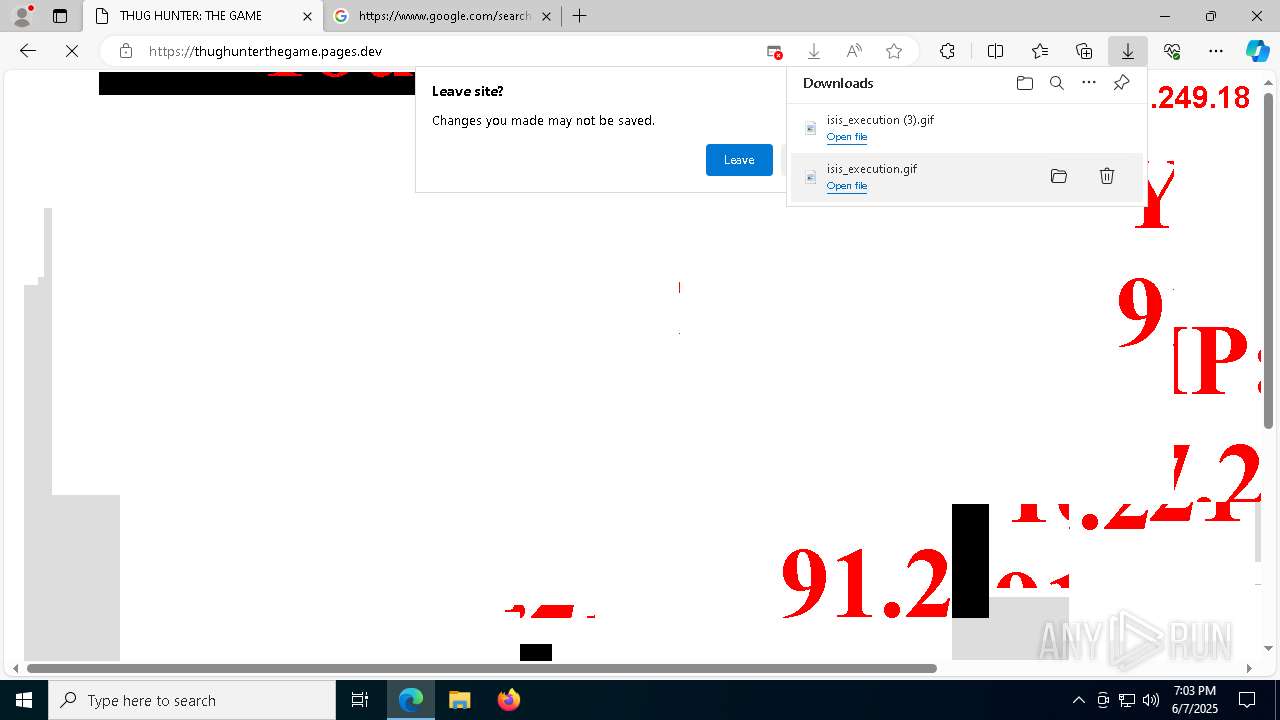Launch the Copilot sidebar
1280x720 pixels.
pyautogui.click(x=1257, y=51)
